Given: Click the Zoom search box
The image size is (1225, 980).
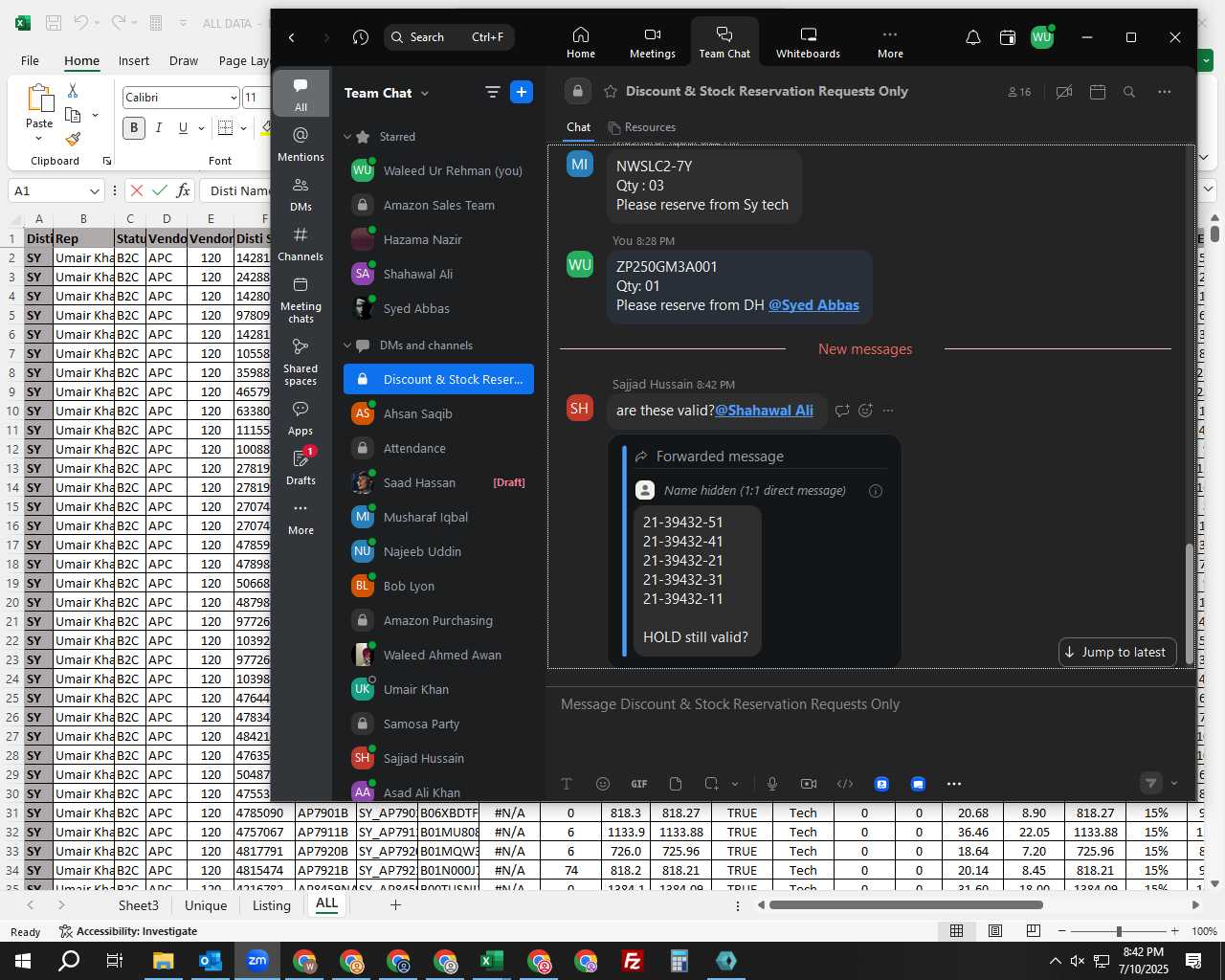Looking at the screenshot, I should coord(449,37).
